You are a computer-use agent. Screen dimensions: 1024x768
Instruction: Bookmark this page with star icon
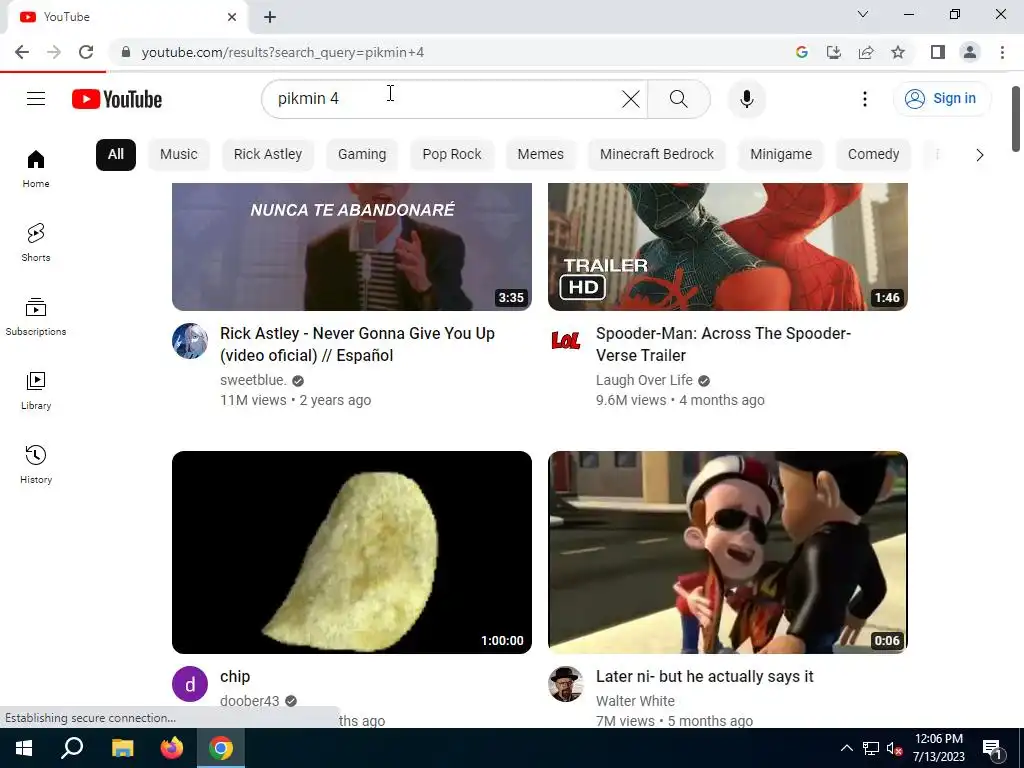tap(898, 52)
